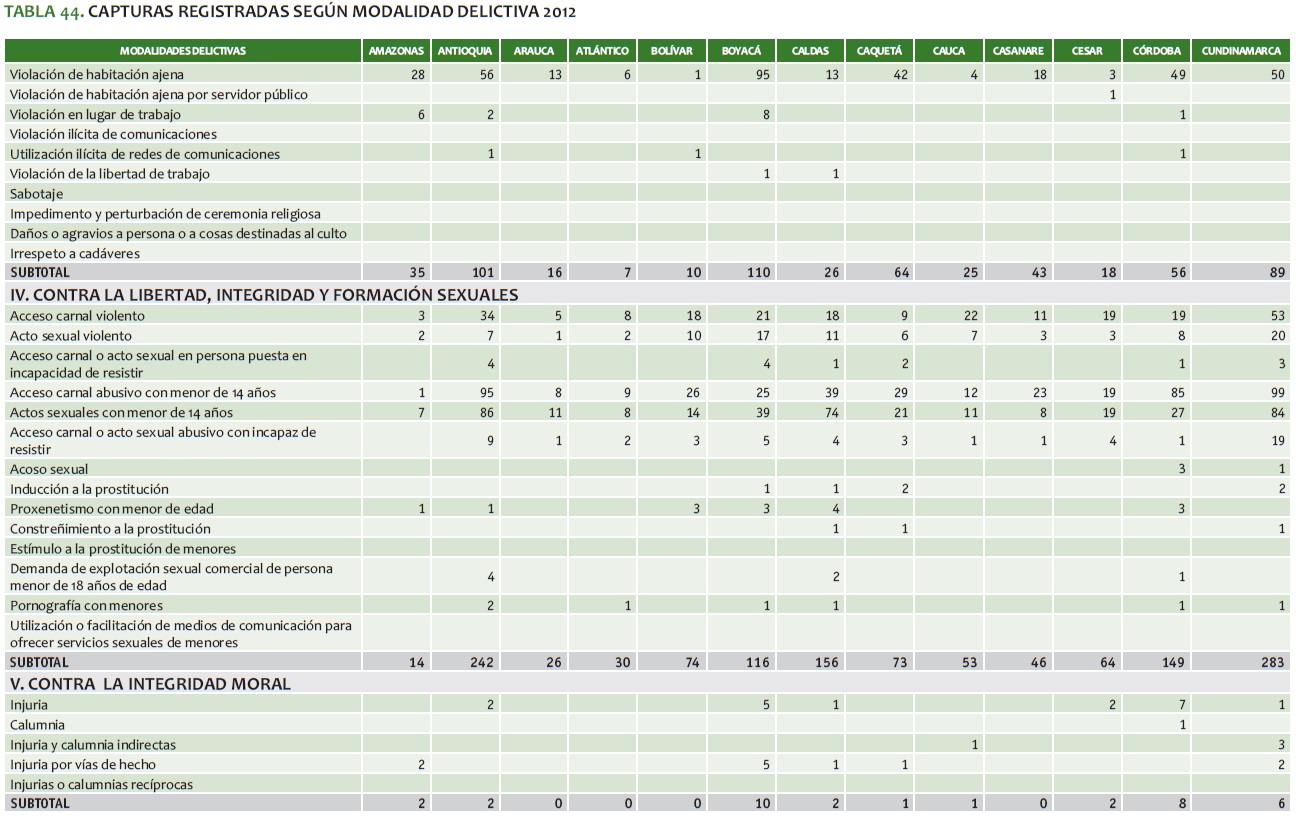Image resolution: width=1296 pixels, height=820 pixels.
Task: Select the BOYACÁ column header
Action: (740, 51)
